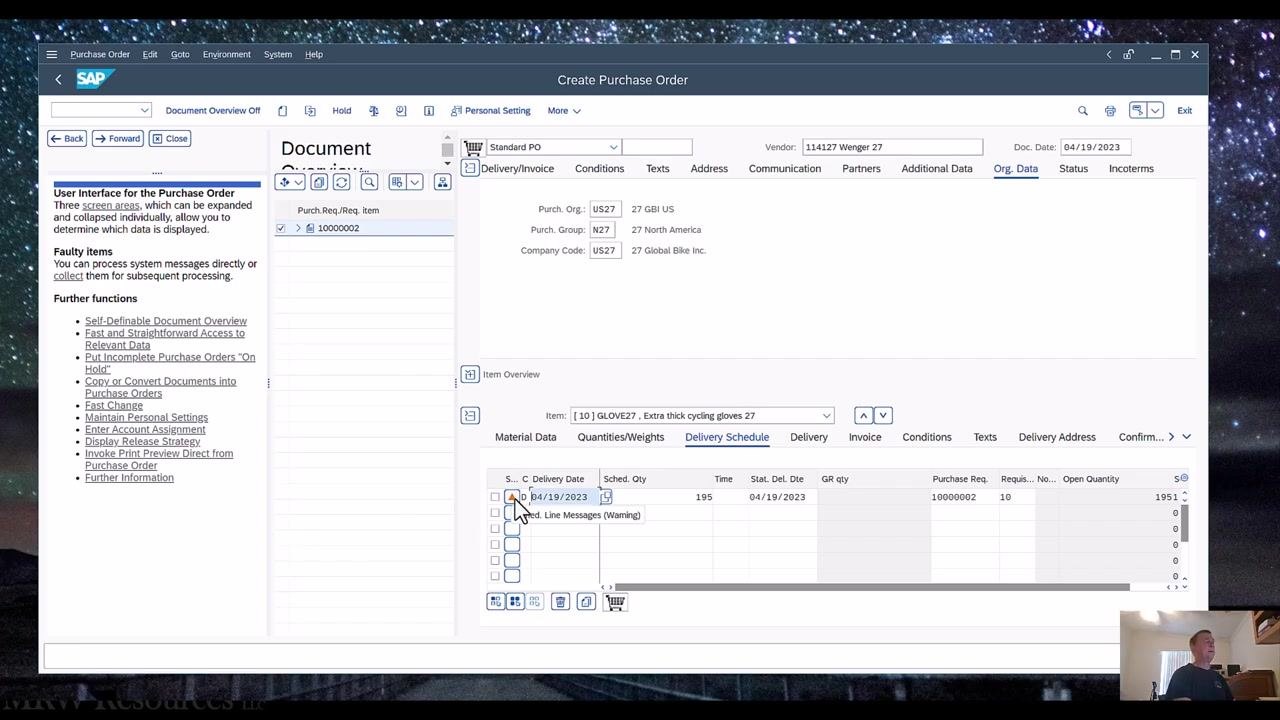Viewport: 1280px width, 720px height.
Task: Click the Create new document icon
Action: coord(283,111)
